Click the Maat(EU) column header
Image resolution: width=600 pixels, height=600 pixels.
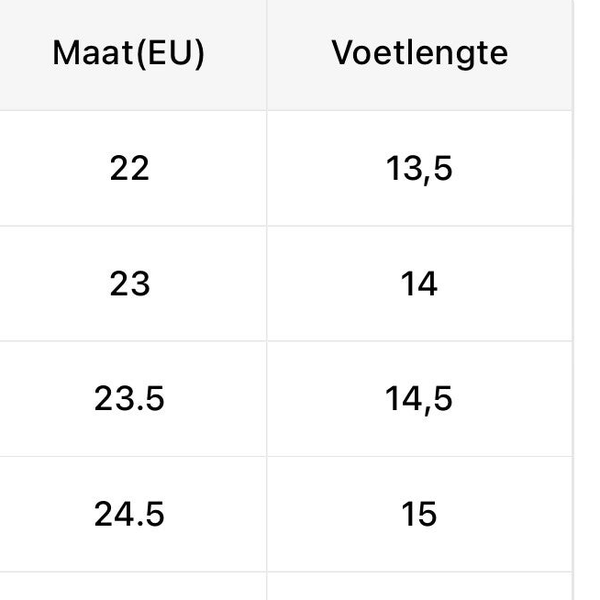click(129, 53)
